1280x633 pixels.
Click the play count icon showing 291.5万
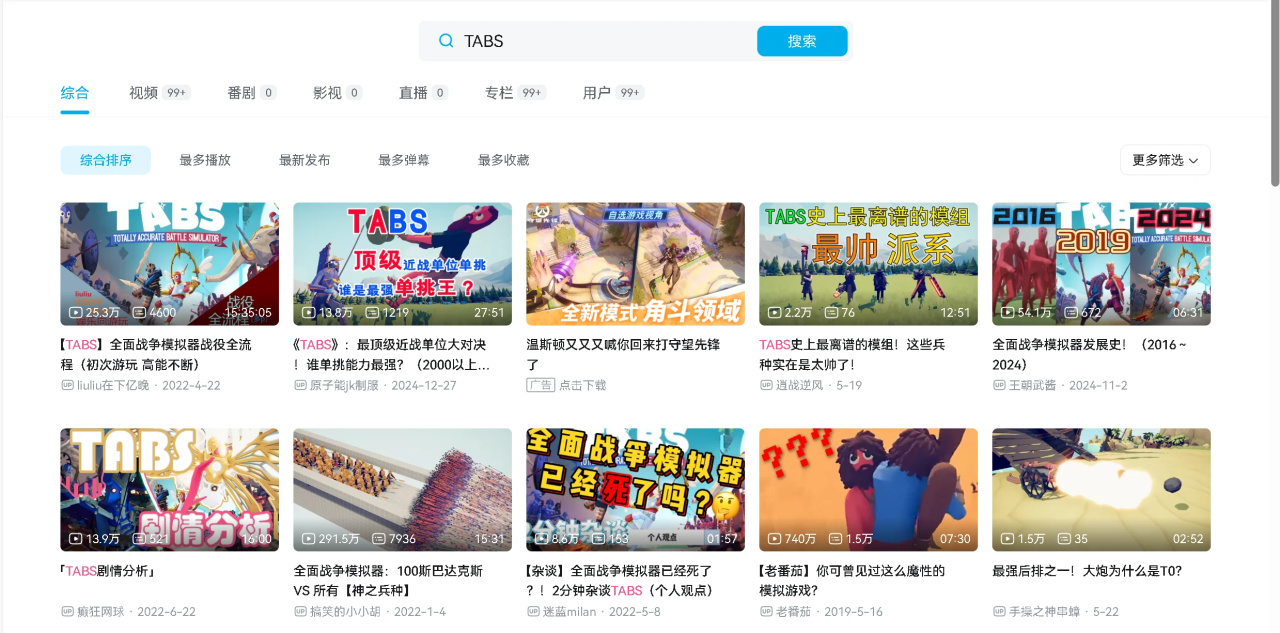pyautogui.click(x=309, y=539)
